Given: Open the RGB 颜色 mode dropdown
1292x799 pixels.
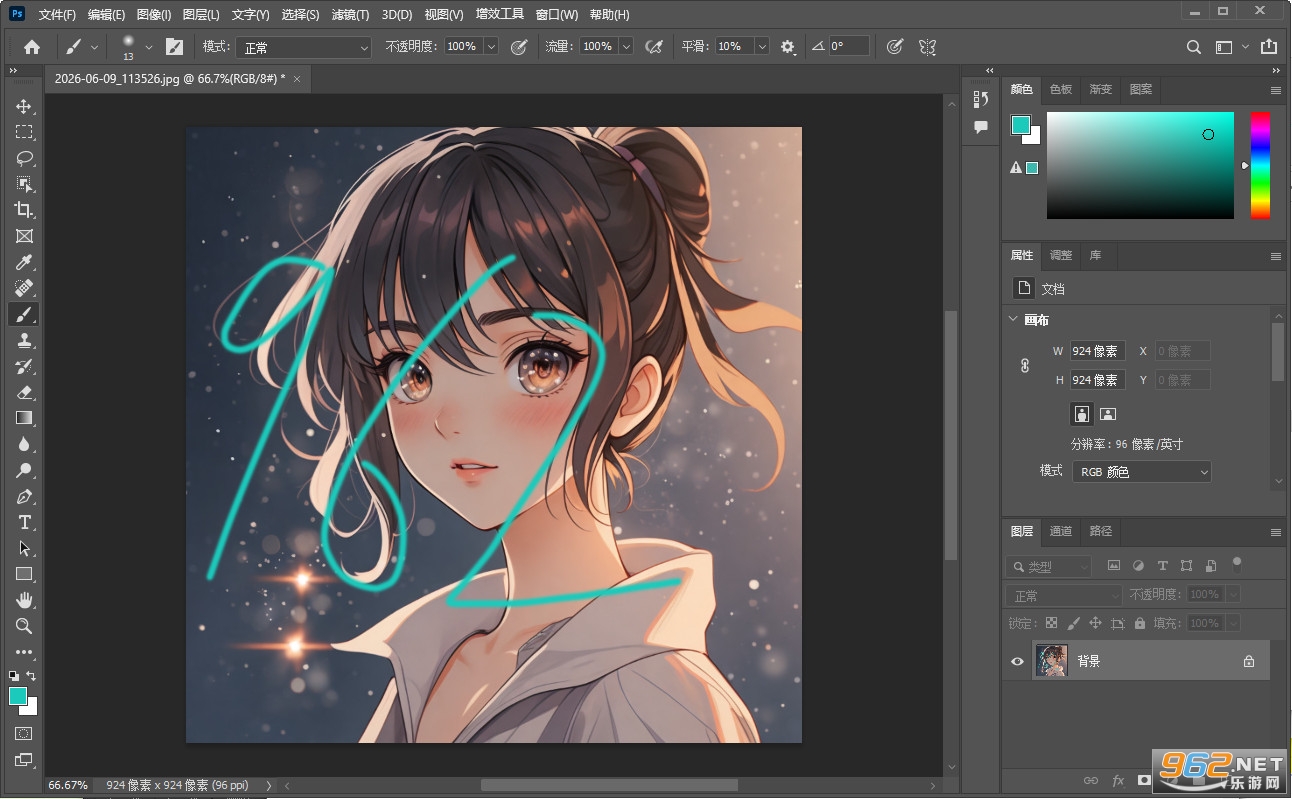Looking at the screenshot, I should (1141, 471).
